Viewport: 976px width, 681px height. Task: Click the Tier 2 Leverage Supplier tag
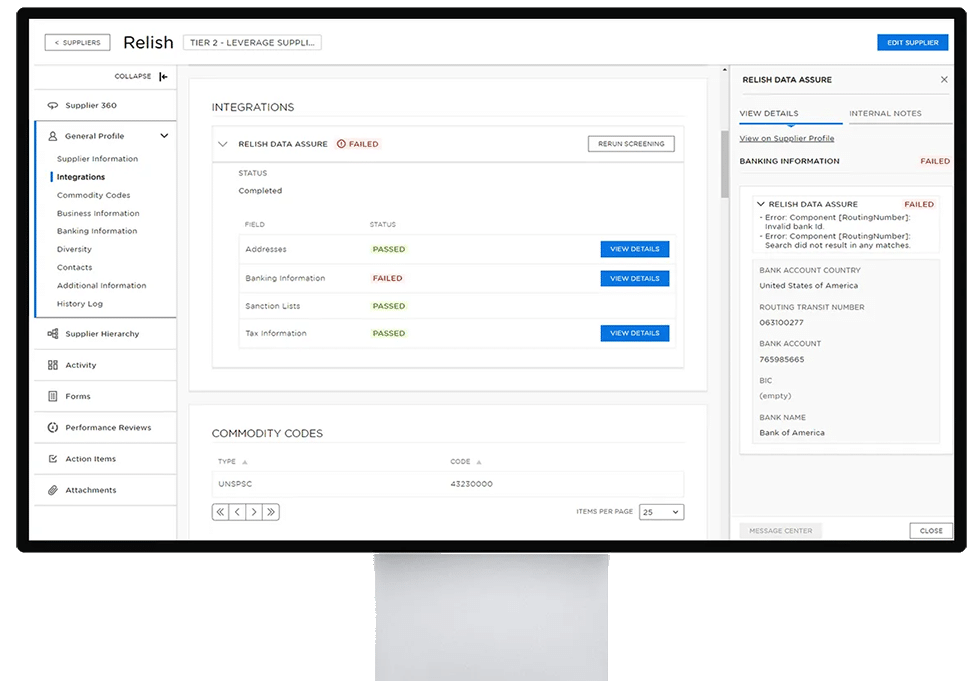tap(252, 42)
